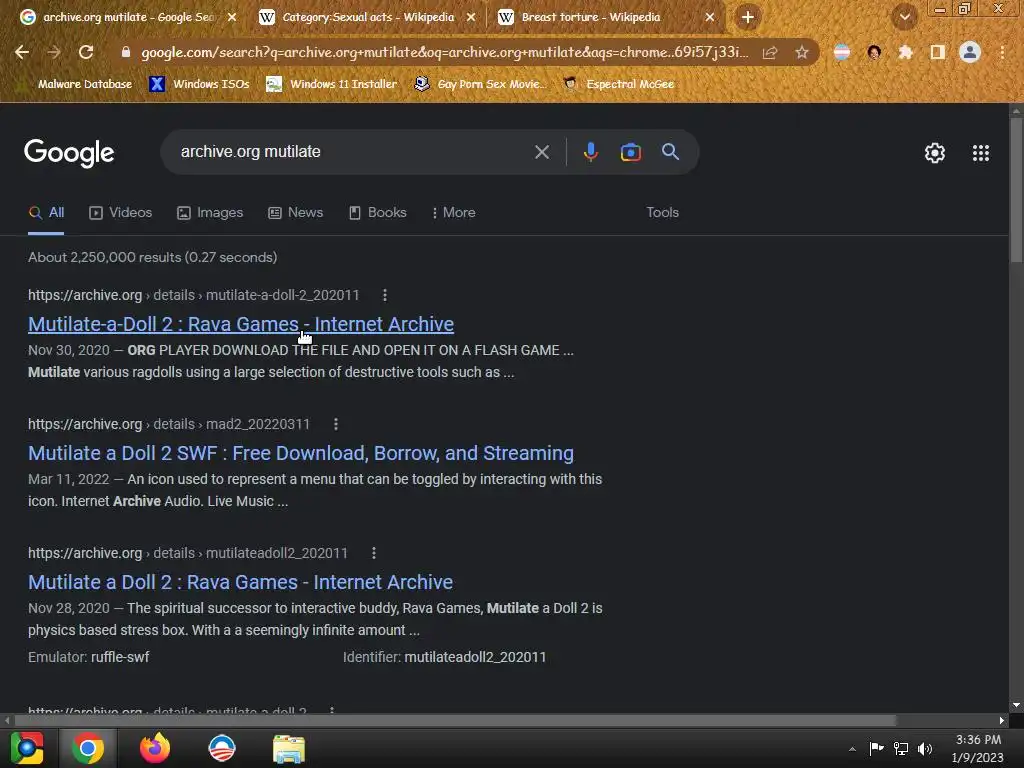1024x768 pixels.
Task: Open the Windows 11 Installer bookmark
Action: pyautogui.click(x=332, y=84)
